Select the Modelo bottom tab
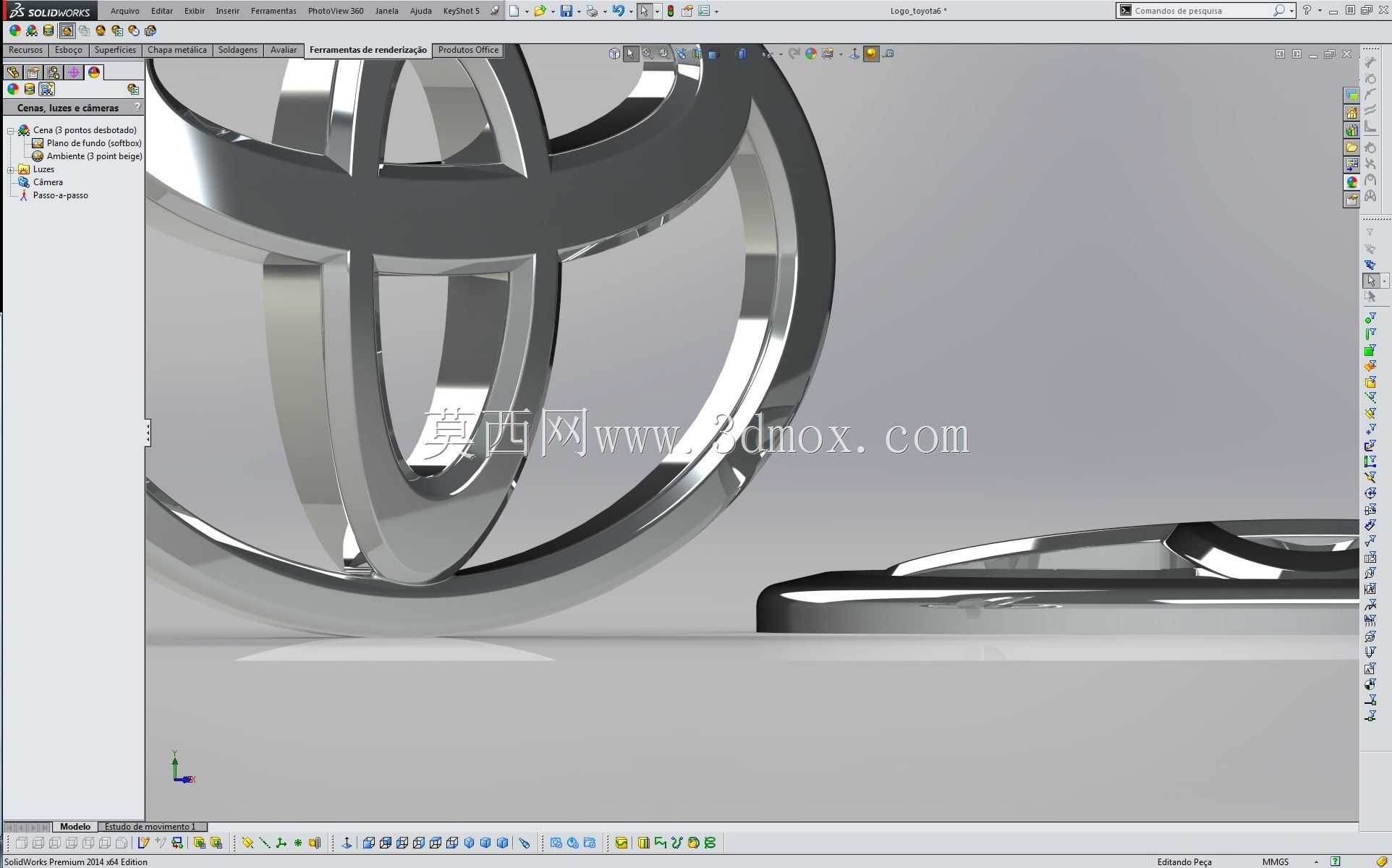 pos(75,826)
